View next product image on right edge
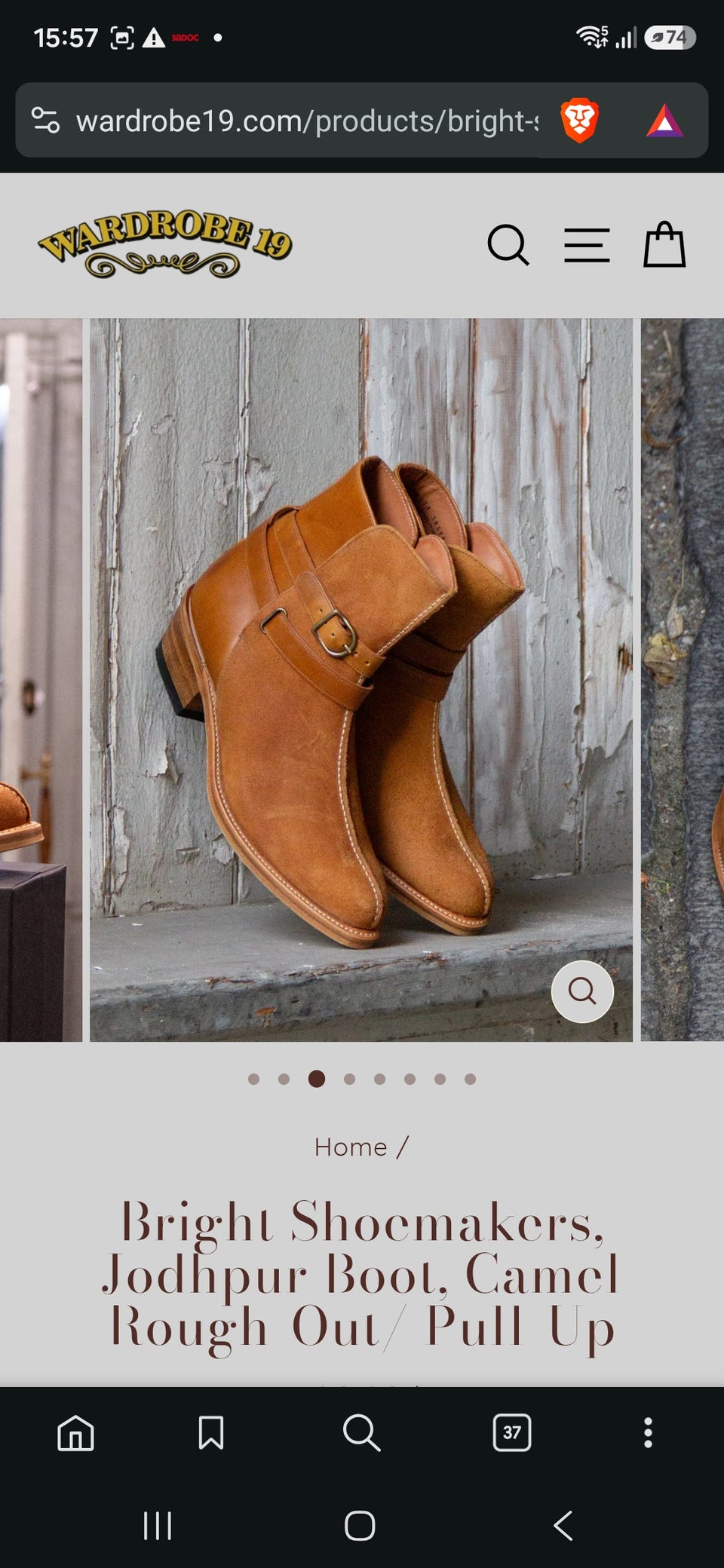Screen dimensions: 724x1568 coord(683,680)
